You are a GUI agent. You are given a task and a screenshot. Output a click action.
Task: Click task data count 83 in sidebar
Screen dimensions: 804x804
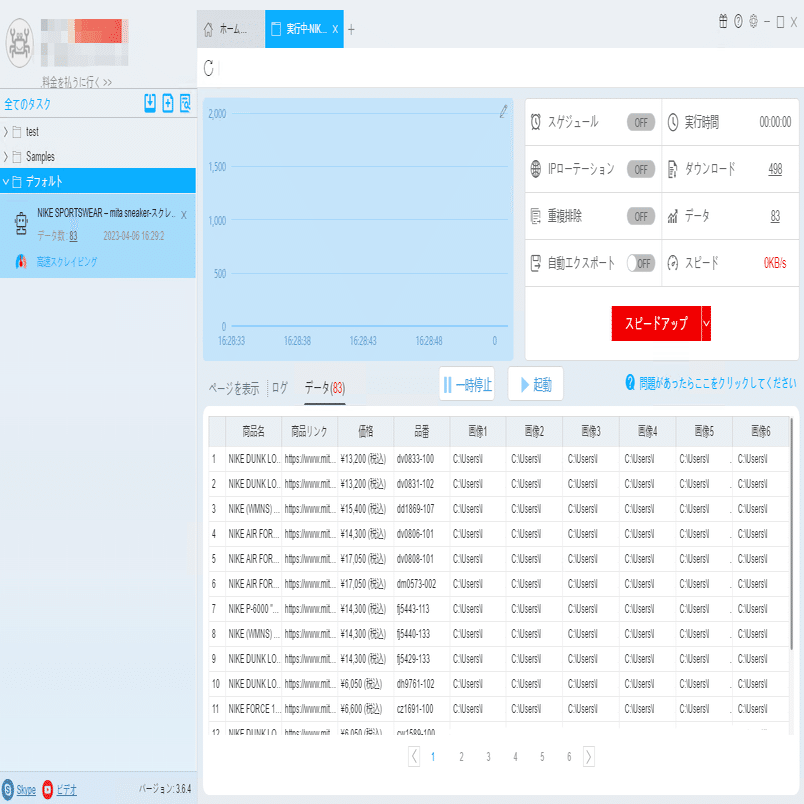tap(73, 236)
